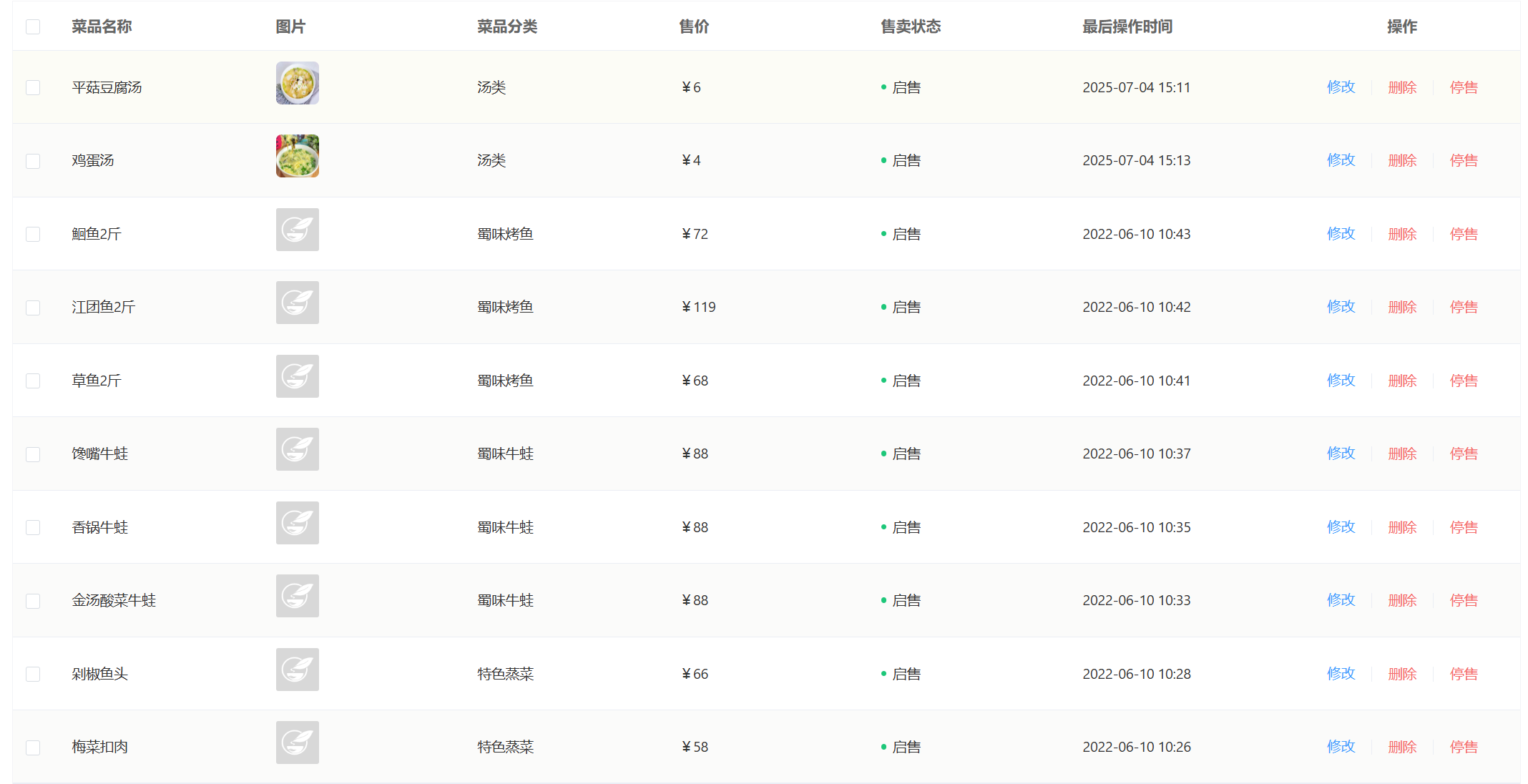The image size is (1528, 784).
Task: Click placeholder image icon for 草鱼2斤
Action: pos(297,376)
